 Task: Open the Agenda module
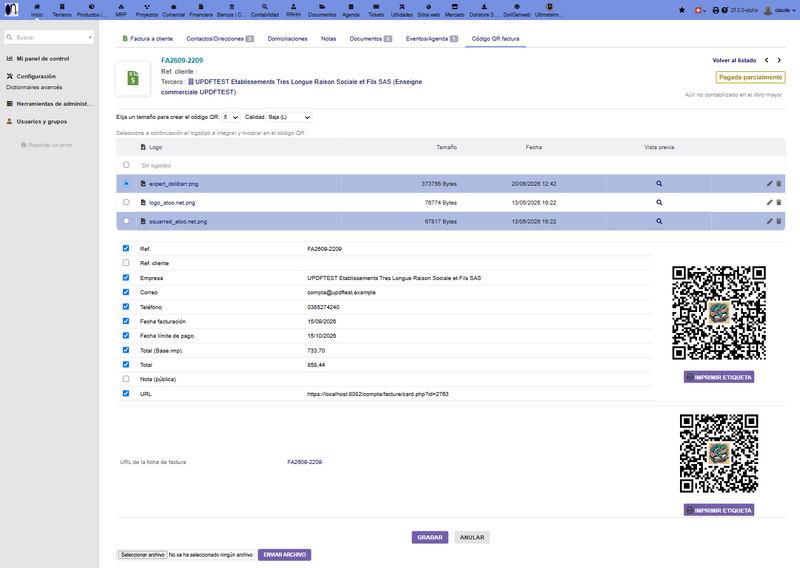point(351,10)
